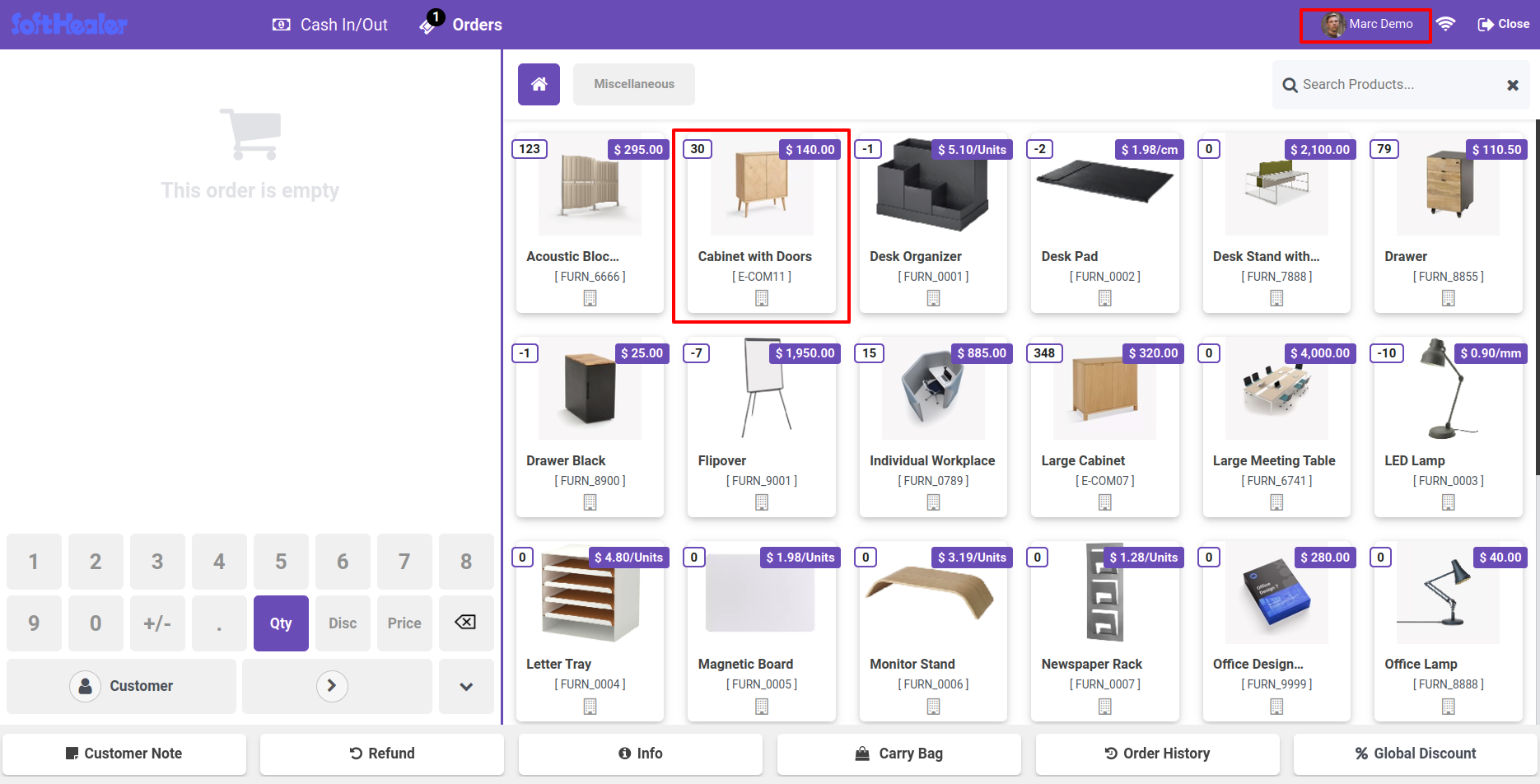Select a Customer for the order
Screen dimensions: 1540x784
pyautogui.click(x=121, y=686)
